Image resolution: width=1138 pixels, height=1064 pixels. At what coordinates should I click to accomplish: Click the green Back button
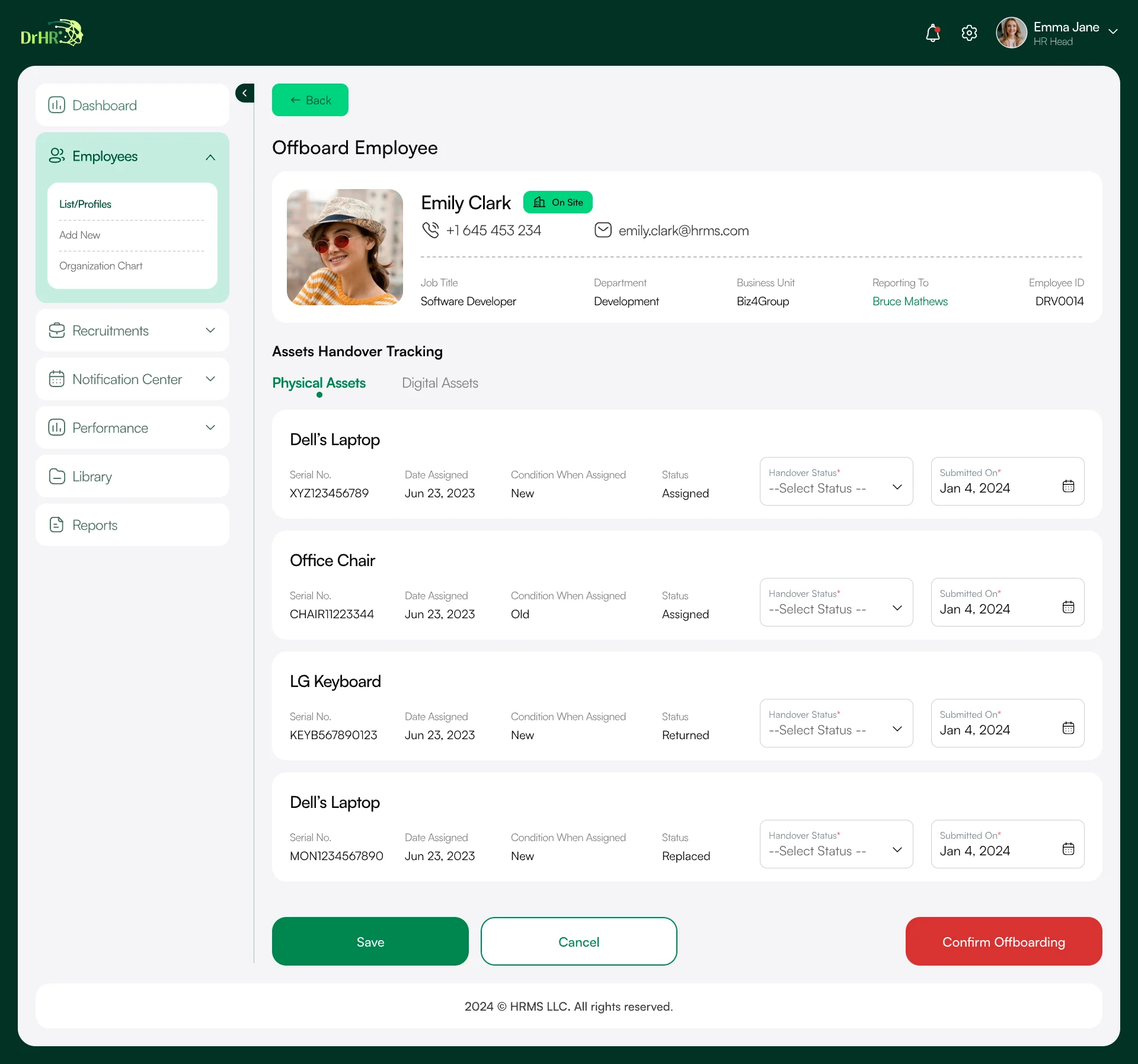(310, 100)
